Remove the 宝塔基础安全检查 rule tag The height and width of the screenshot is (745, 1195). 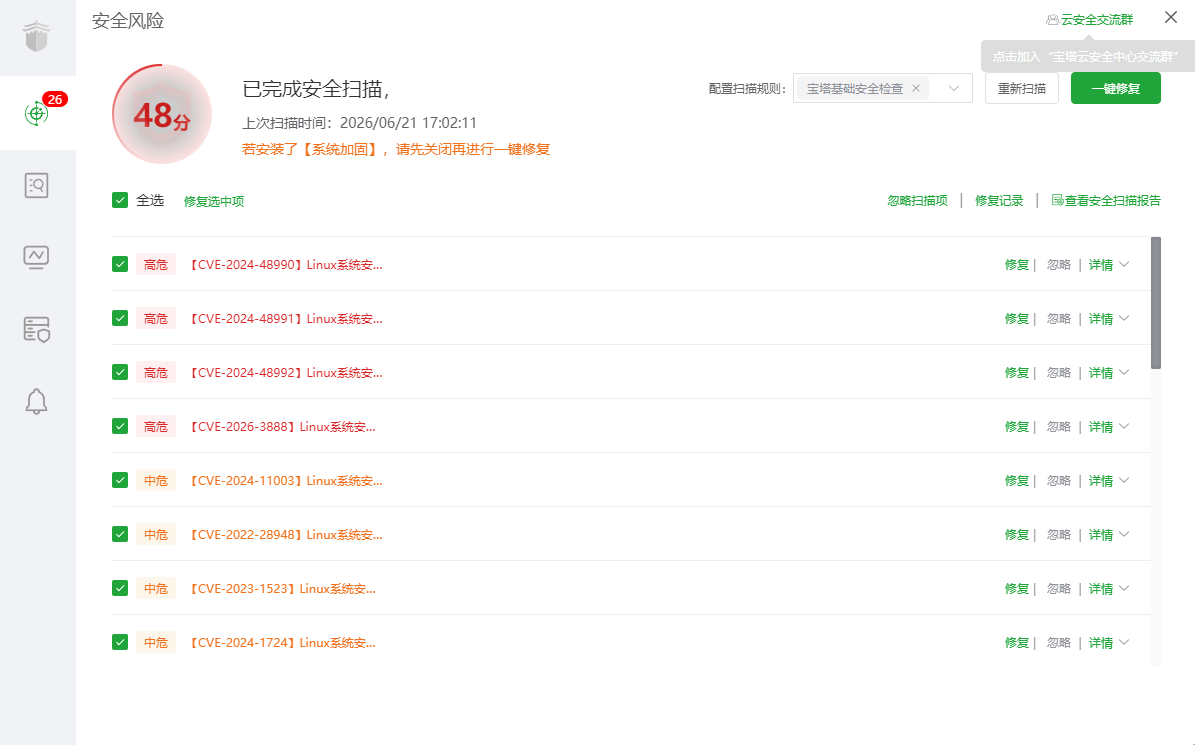click(x=916, y=88)
